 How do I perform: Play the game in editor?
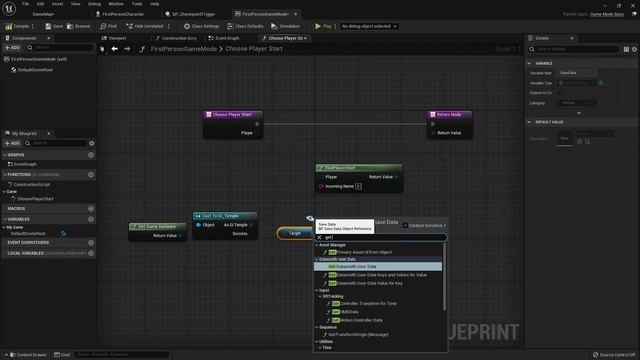pyautogui.click(x=323, y=26)
